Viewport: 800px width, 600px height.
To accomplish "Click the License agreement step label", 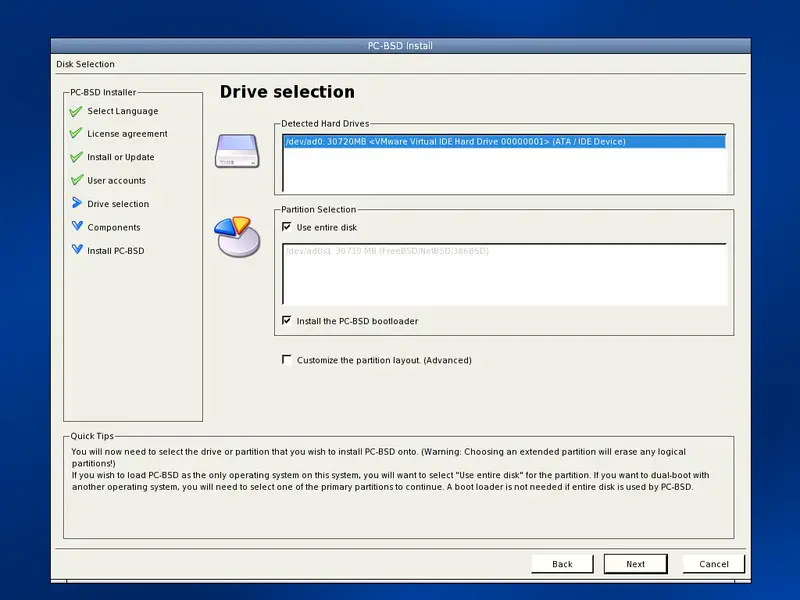I will 127,134.
